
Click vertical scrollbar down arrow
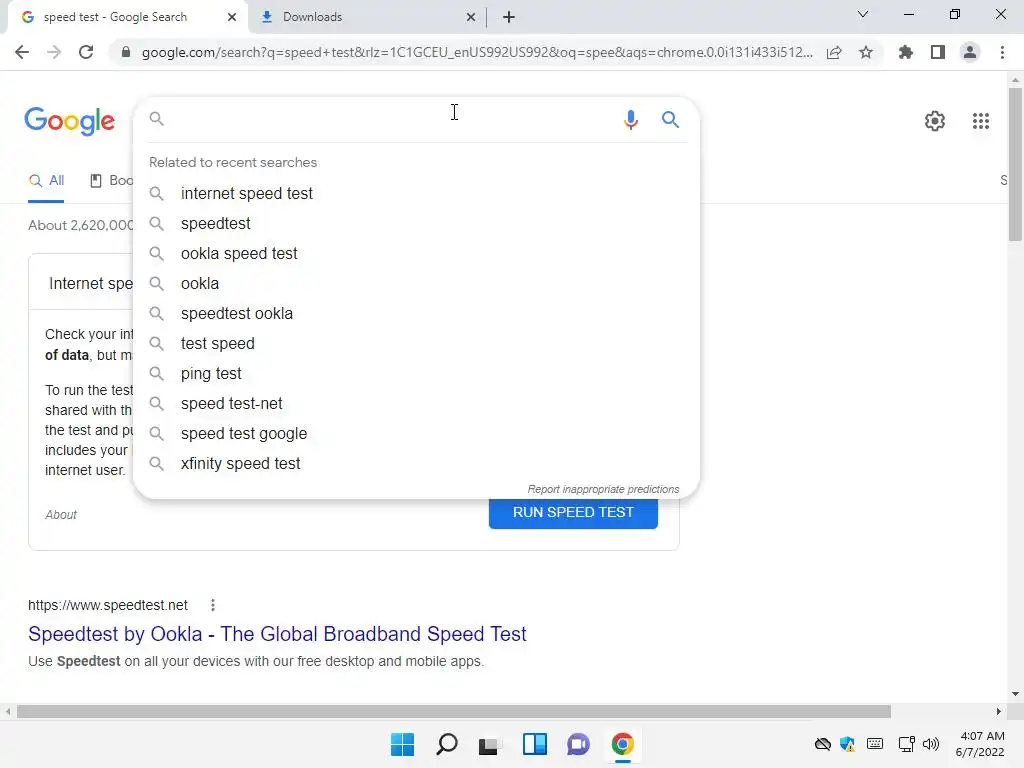[1015, 694]
